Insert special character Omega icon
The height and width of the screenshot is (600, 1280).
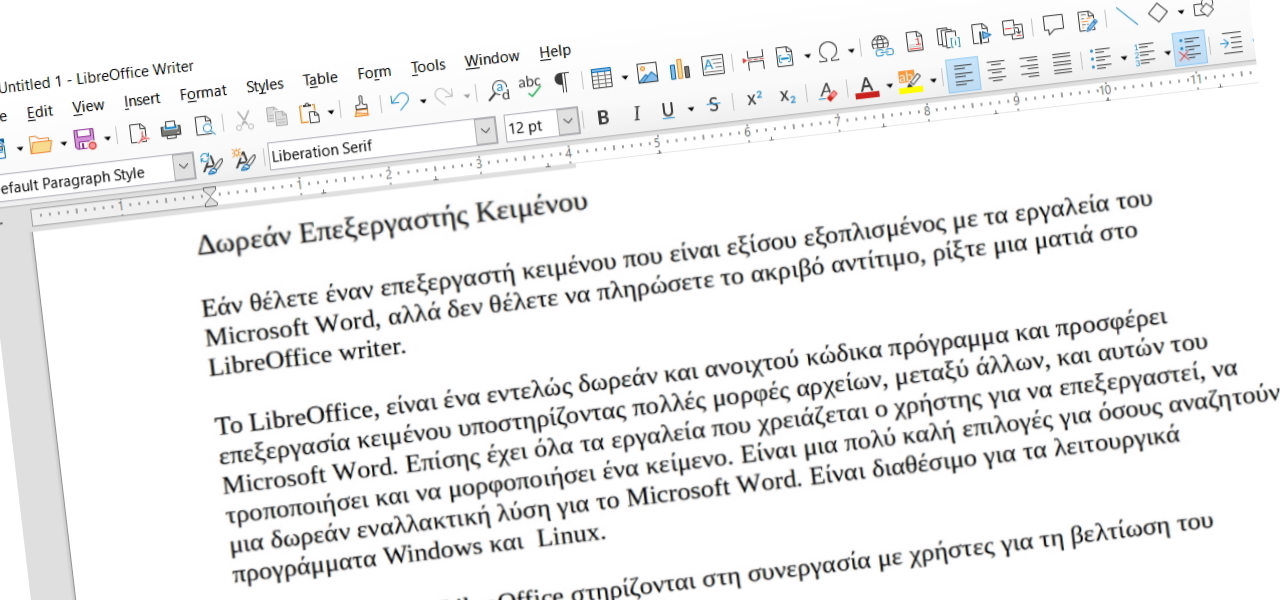point(828,51)
